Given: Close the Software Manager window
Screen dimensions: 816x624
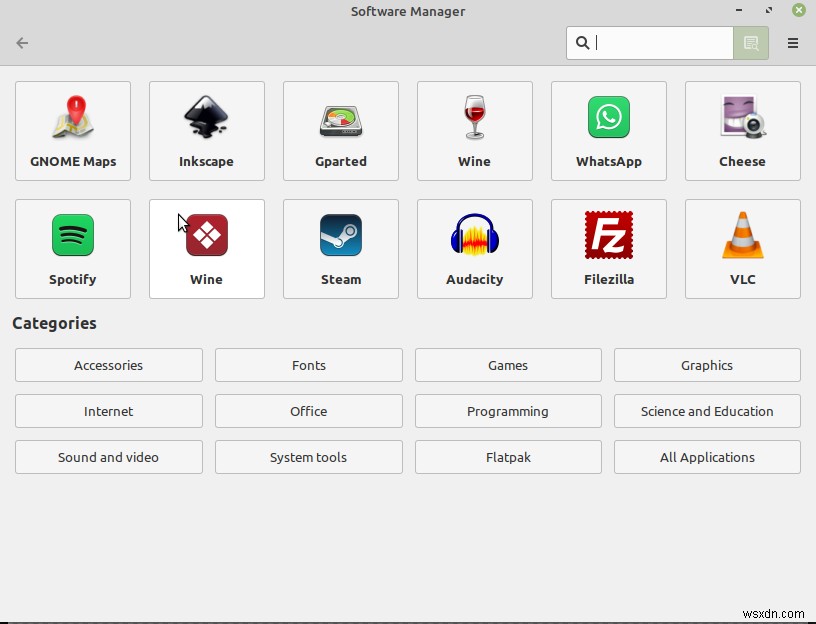Looking at the screenshot, I should click(798, 10).
